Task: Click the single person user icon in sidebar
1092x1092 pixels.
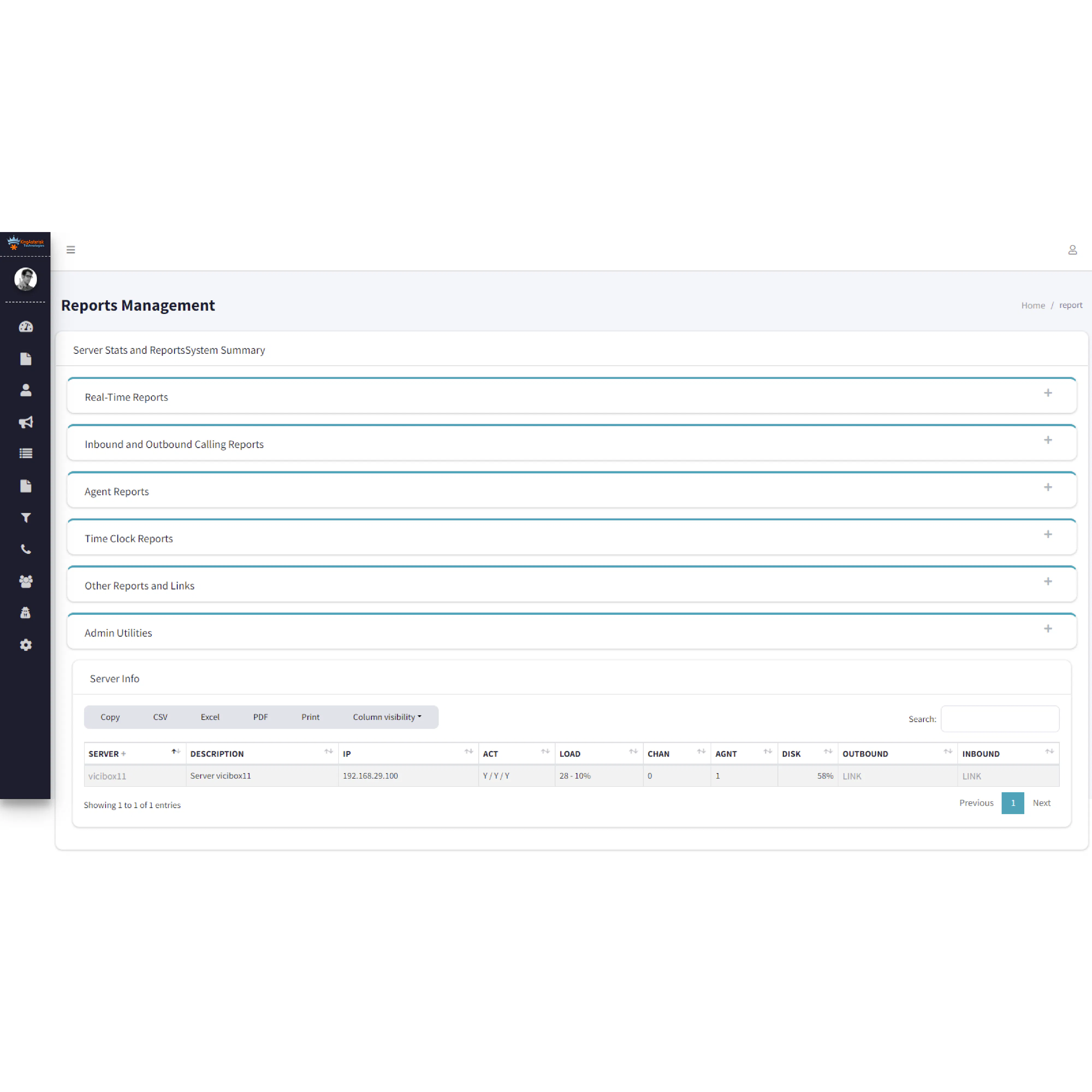Action: point(25,391)
